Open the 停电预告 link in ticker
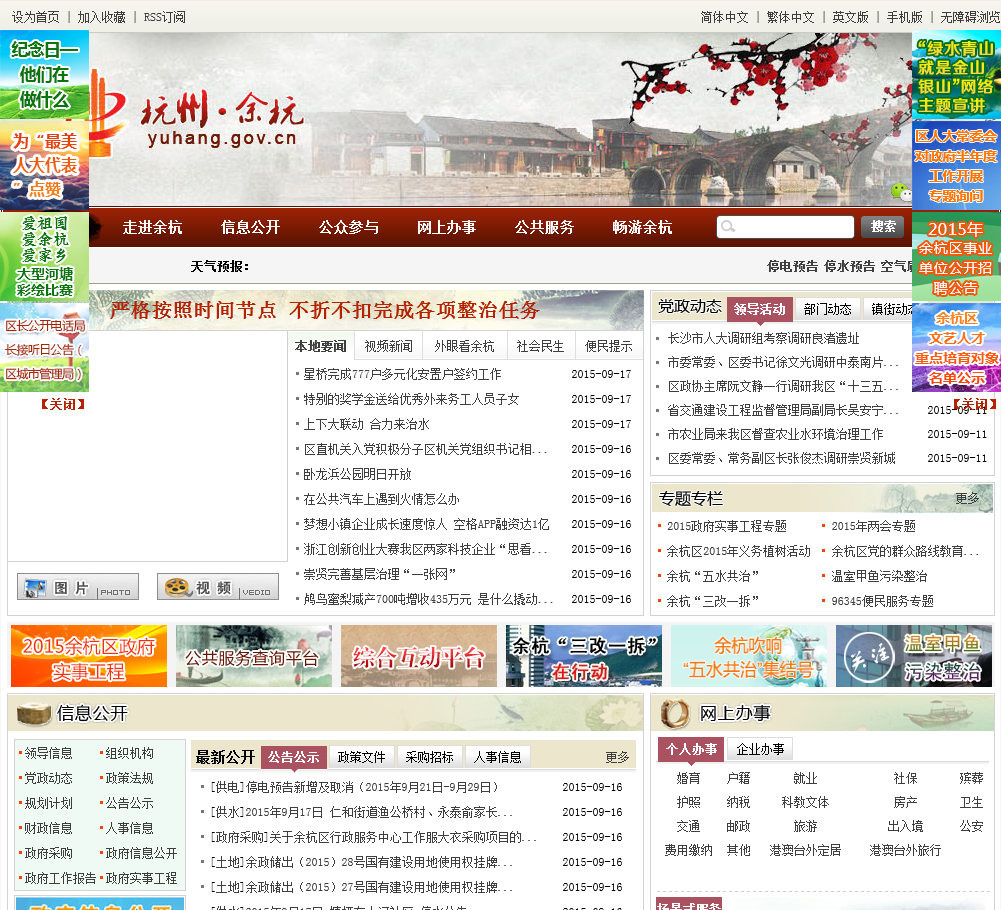The width and height of the screenshot is (1001, 910). pyautogui.click(x=792, y=266)
